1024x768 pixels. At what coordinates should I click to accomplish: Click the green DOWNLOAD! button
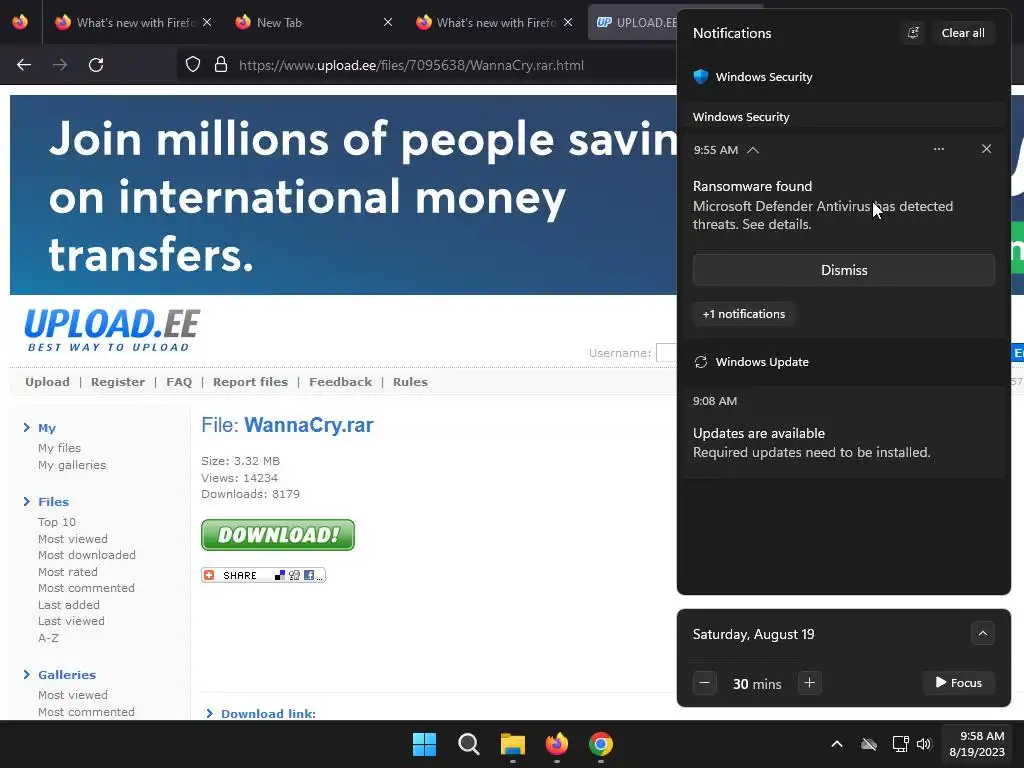click(278, 535)
